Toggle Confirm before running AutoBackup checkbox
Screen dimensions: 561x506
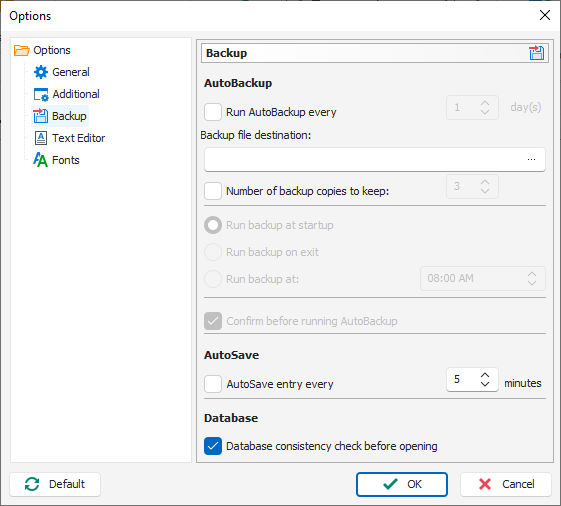tap(213, 321)
